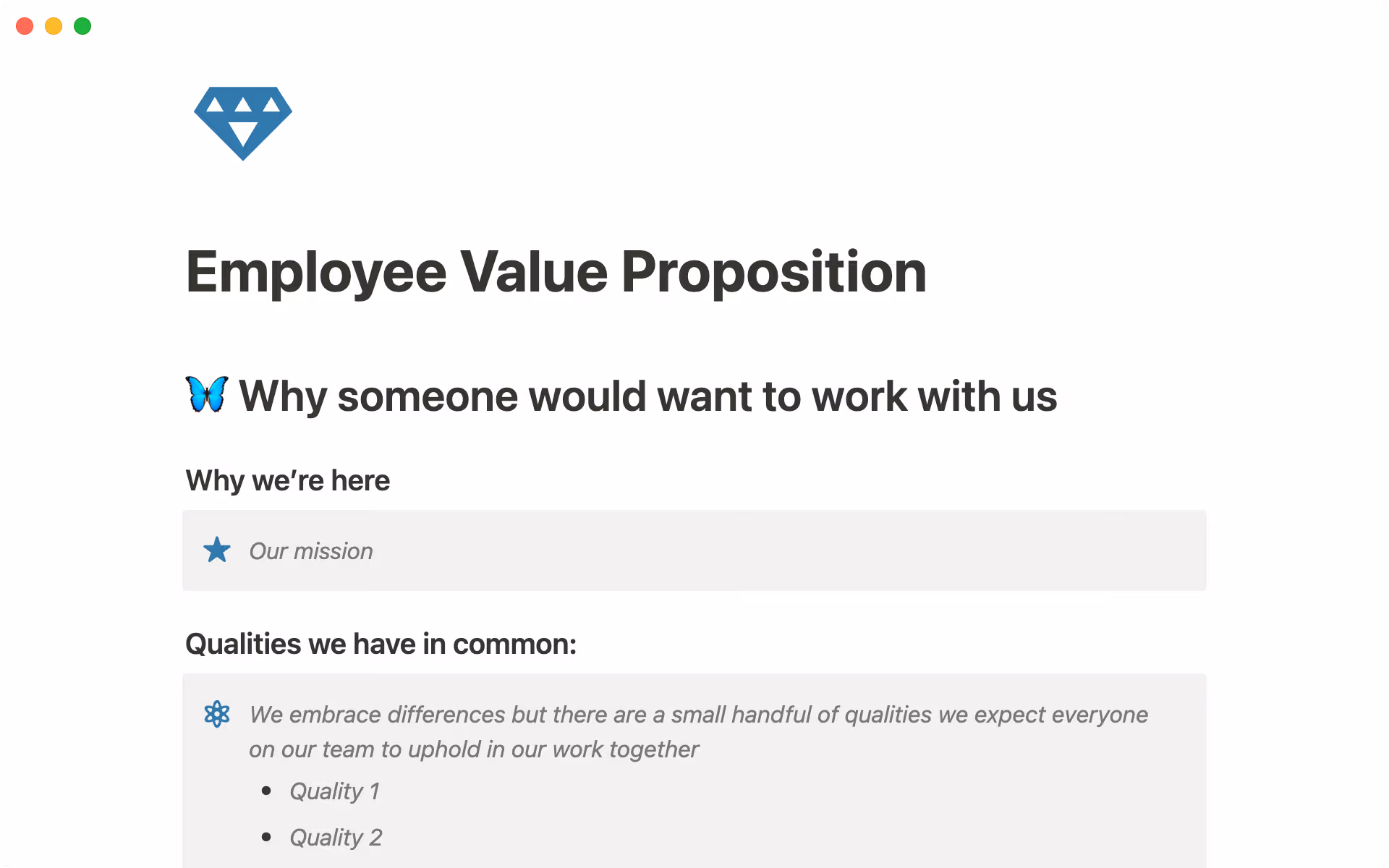Click the blue diamond page icon
The image size is (1389, 868).
pos(242,123)
